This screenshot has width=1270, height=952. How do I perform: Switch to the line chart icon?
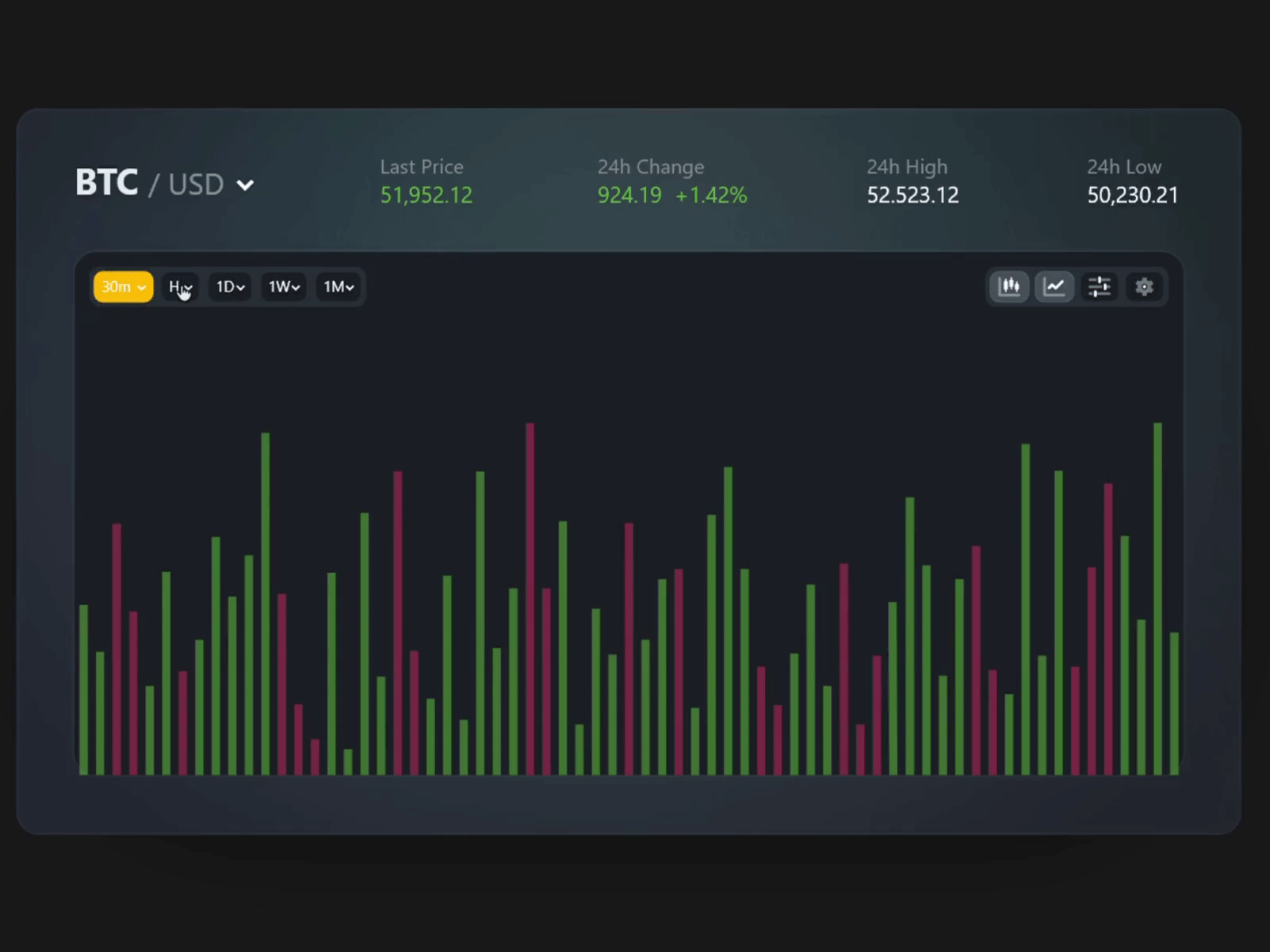[x=1054, y=286]
